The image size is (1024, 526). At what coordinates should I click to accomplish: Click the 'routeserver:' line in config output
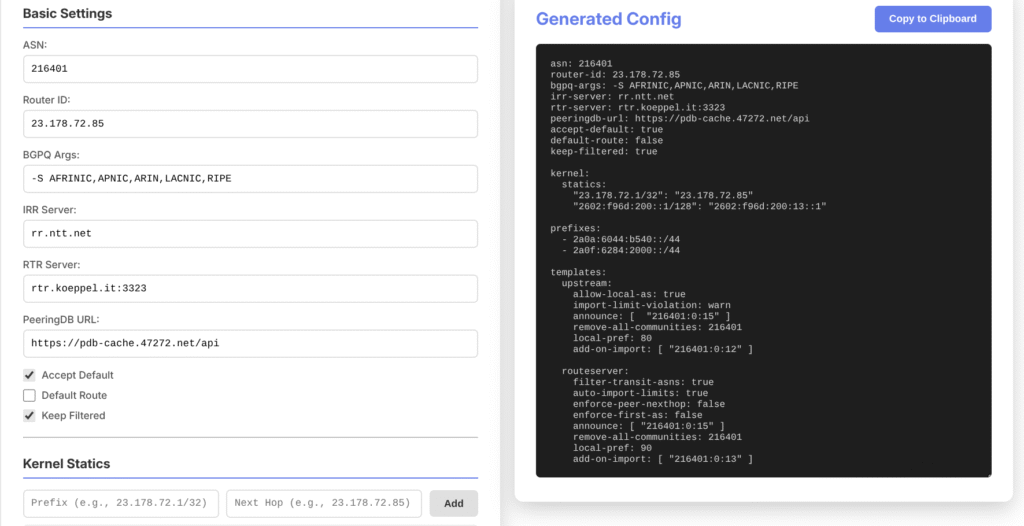[x=595, y=370]
